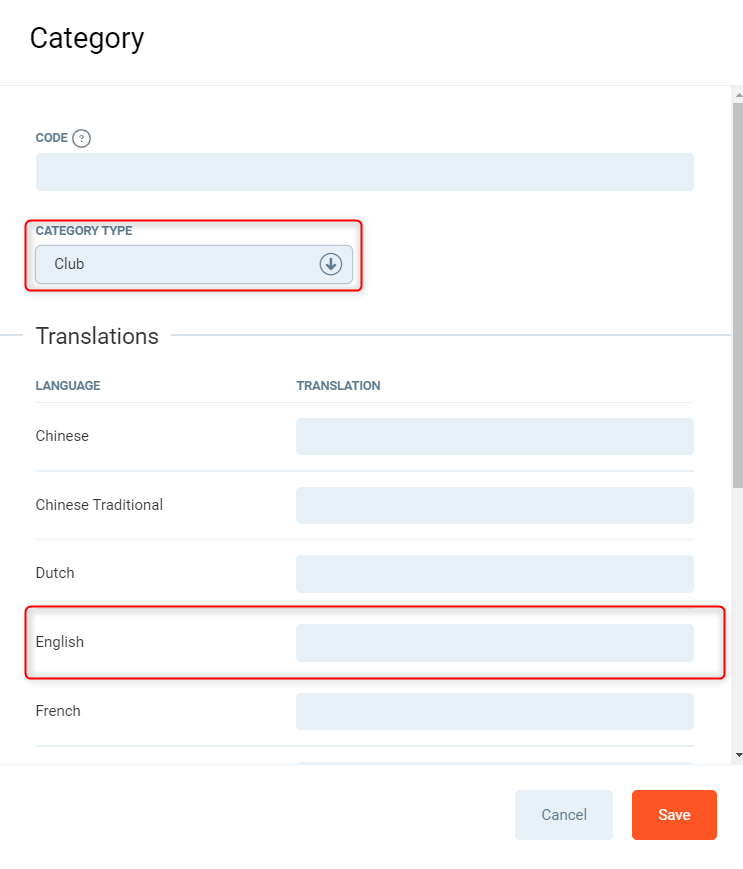743x869 pixels.
Task: Click the Chinese translation field
Action: point(494,436)
